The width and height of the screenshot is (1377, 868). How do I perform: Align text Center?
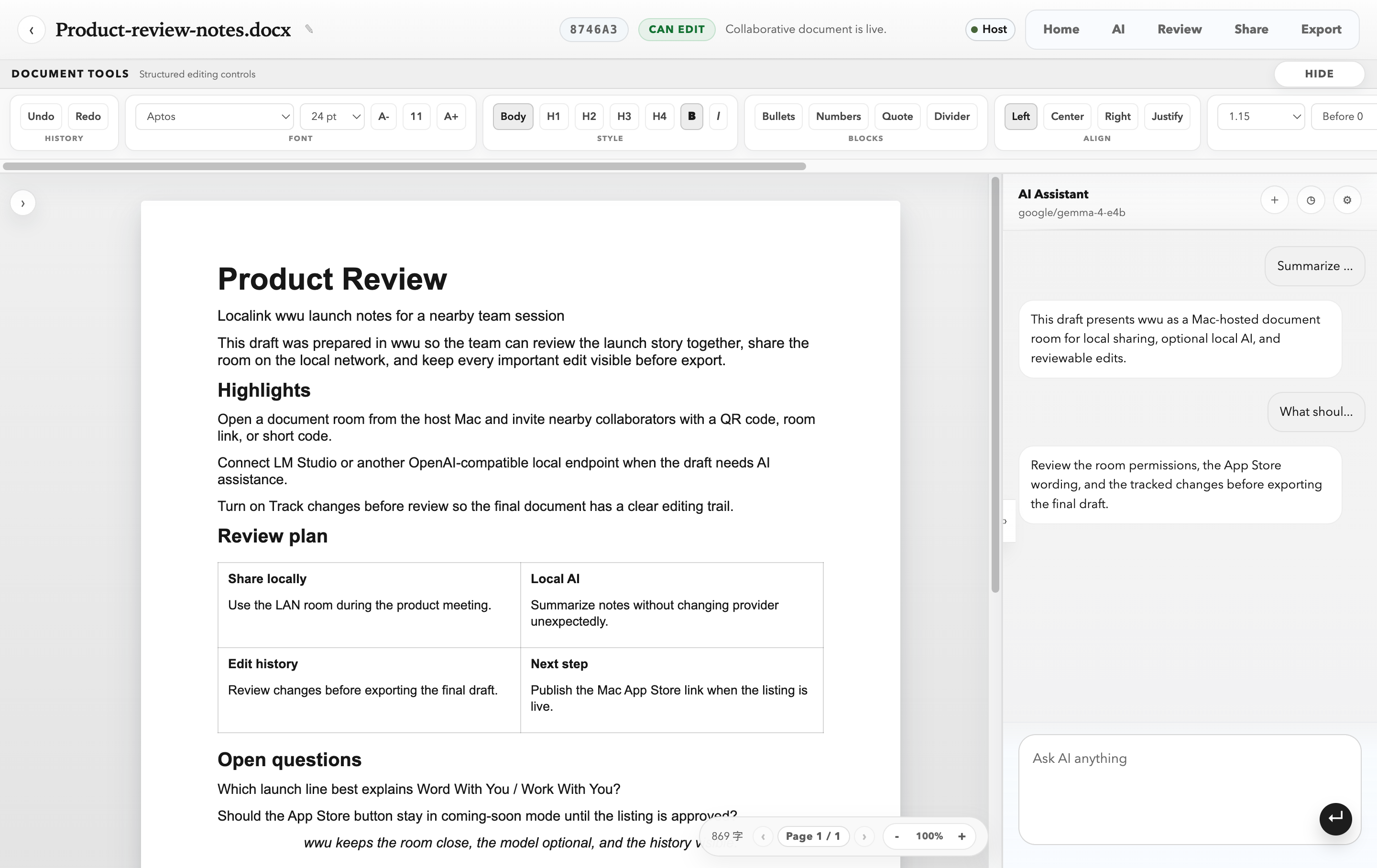(1067, 117)
